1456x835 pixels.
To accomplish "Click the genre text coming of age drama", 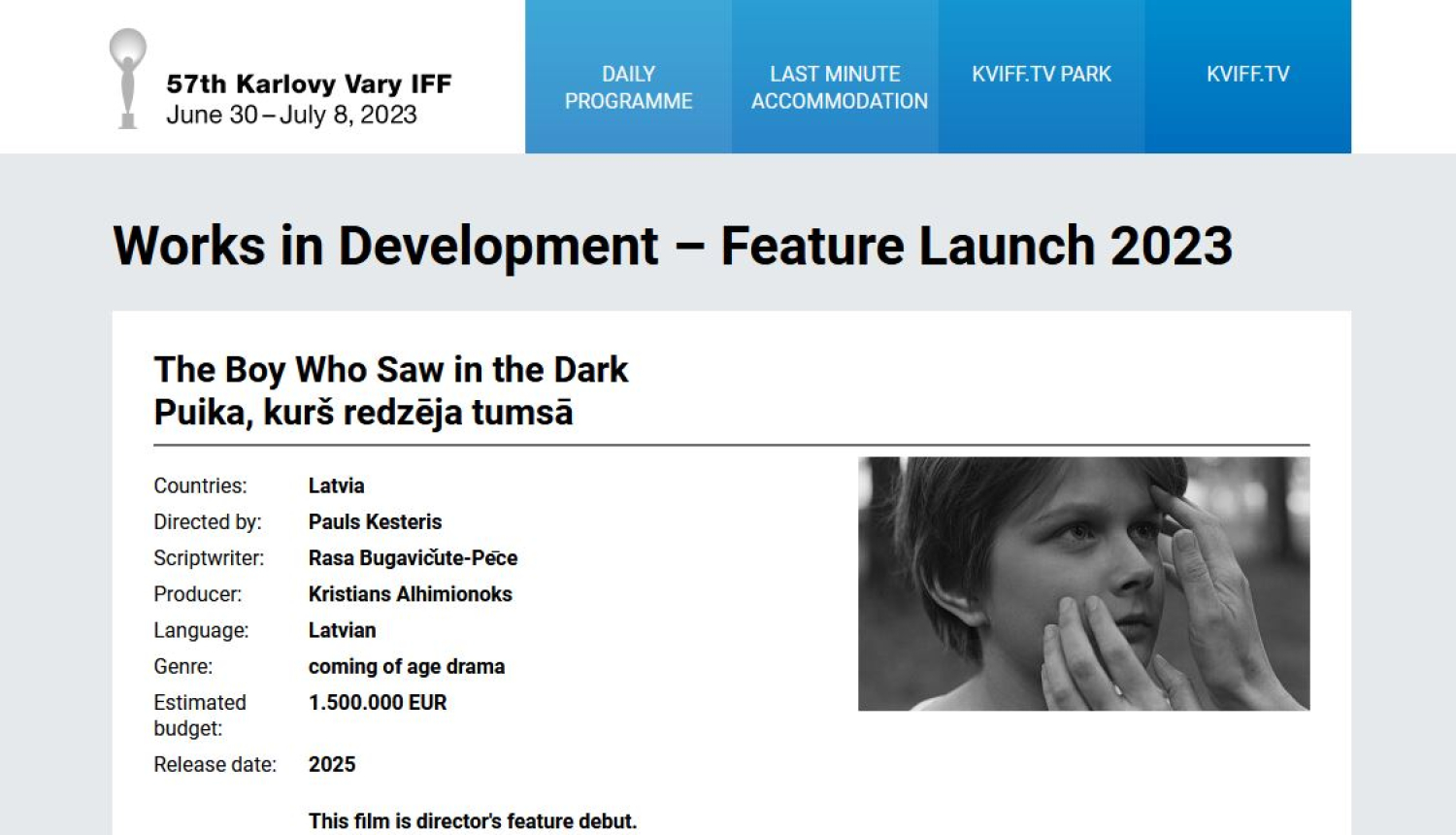I will click(x=406, y=667).
